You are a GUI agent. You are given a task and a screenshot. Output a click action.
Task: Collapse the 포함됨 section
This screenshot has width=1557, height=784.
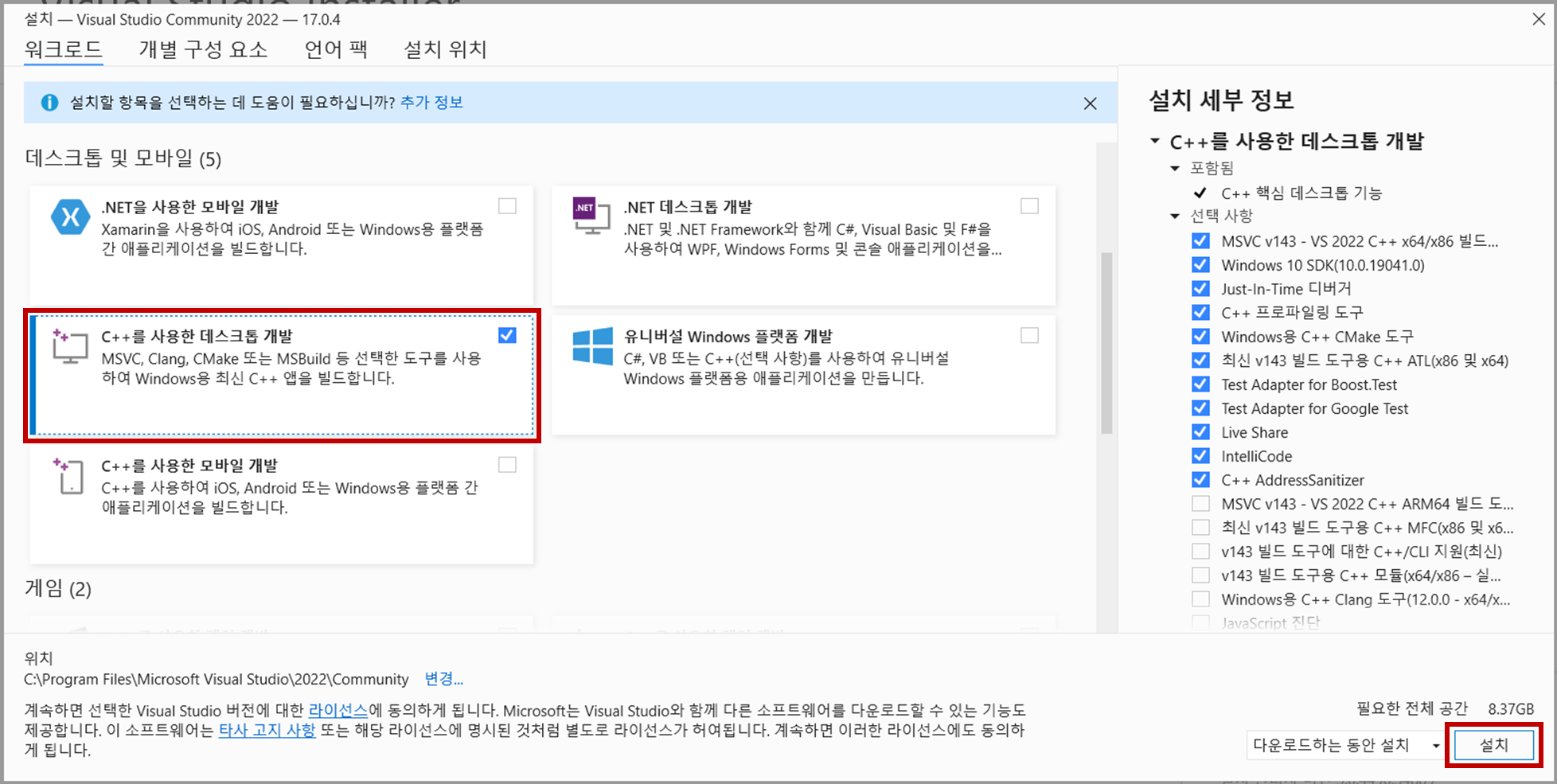pos(1175,168)
